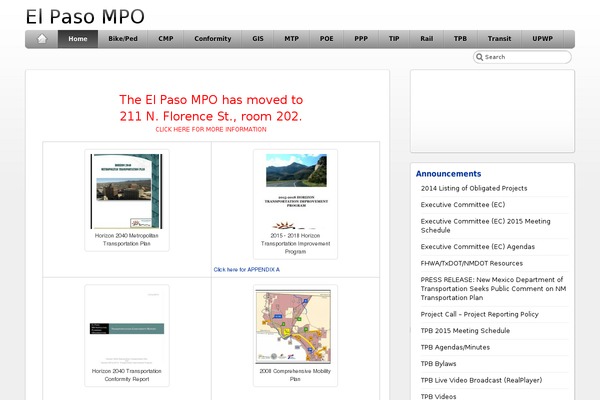Open the 'Click here for APPENDIX A' link
The height and width of the screenshot is (400, 600).
[246, 269]
